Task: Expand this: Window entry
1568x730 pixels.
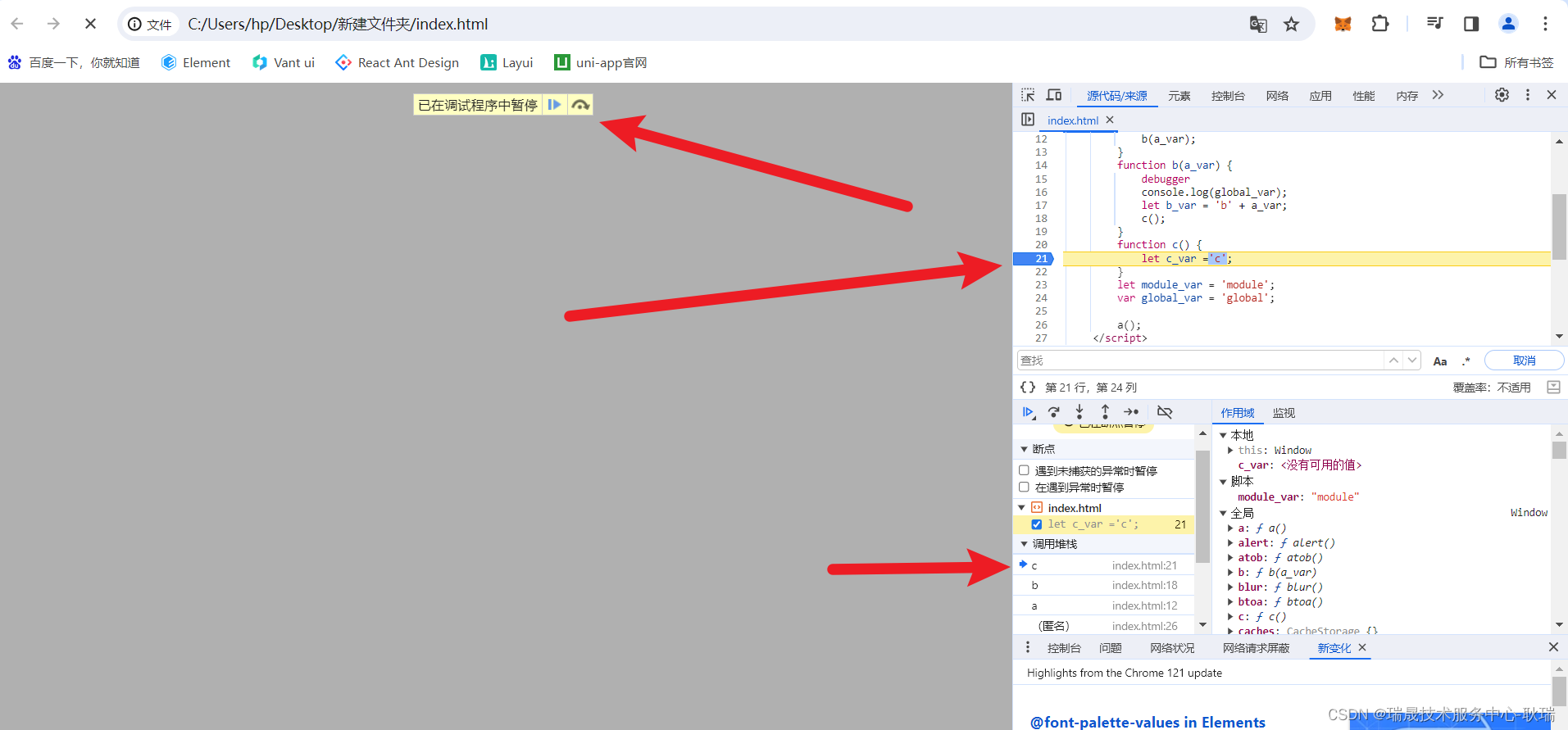Action: coord(1230,450)
